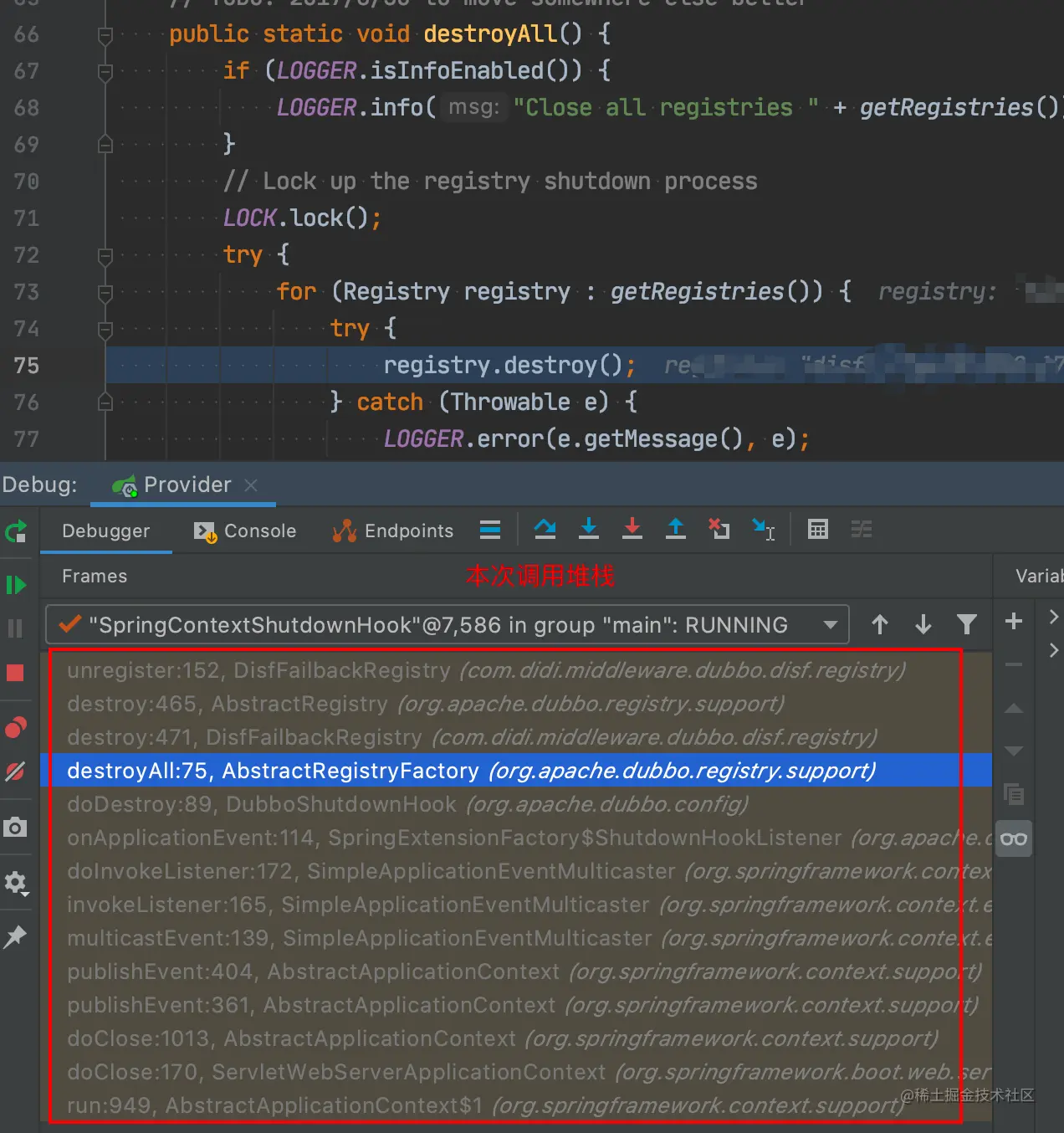The height and width of the screenshot is (1133, 1064).
Task: Select frame doClose:170, ServletWebServerApplicationContext
Action: coord(516,1072)
